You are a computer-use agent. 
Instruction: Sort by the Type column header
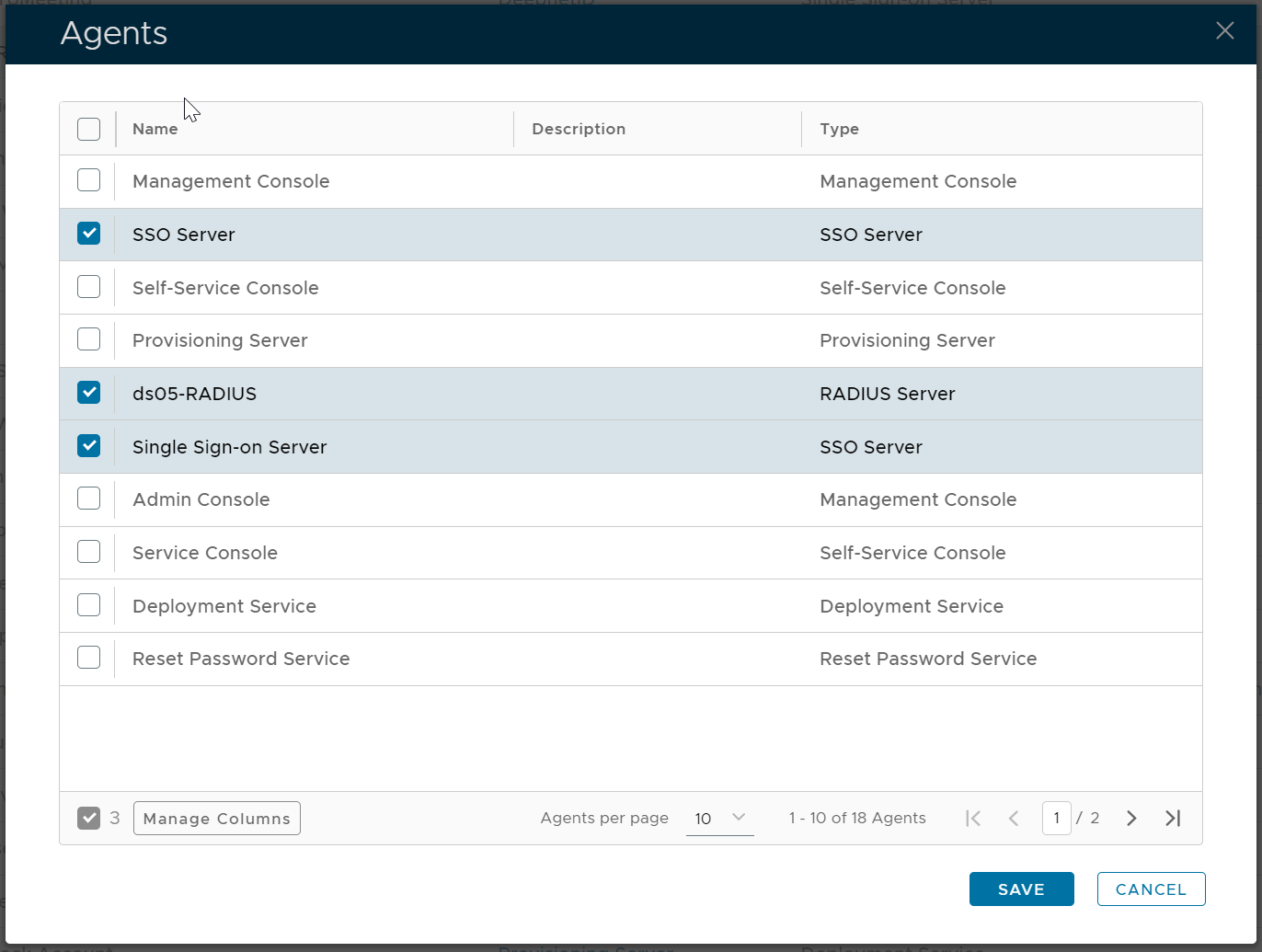839,129
